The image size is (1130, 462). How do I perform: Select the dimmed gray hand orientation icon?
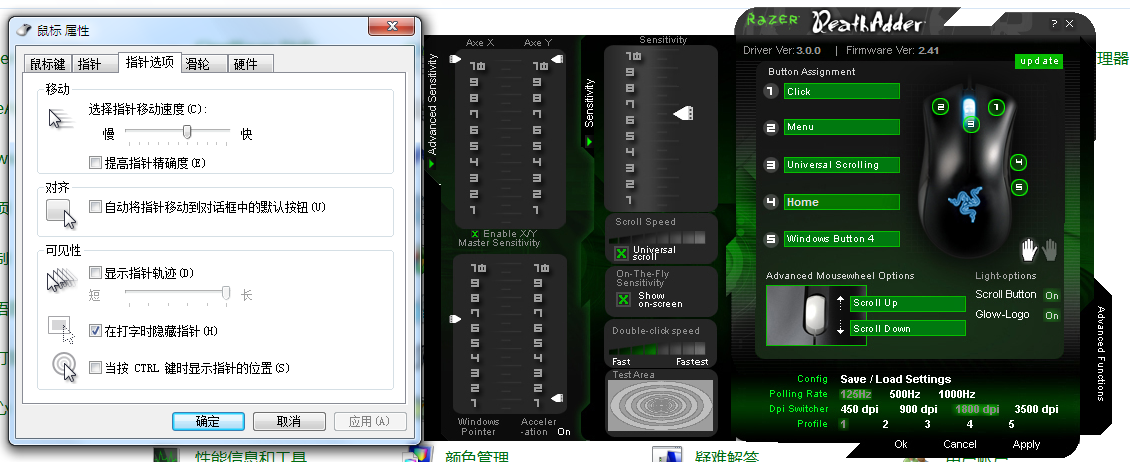(x=1050, y=250)
